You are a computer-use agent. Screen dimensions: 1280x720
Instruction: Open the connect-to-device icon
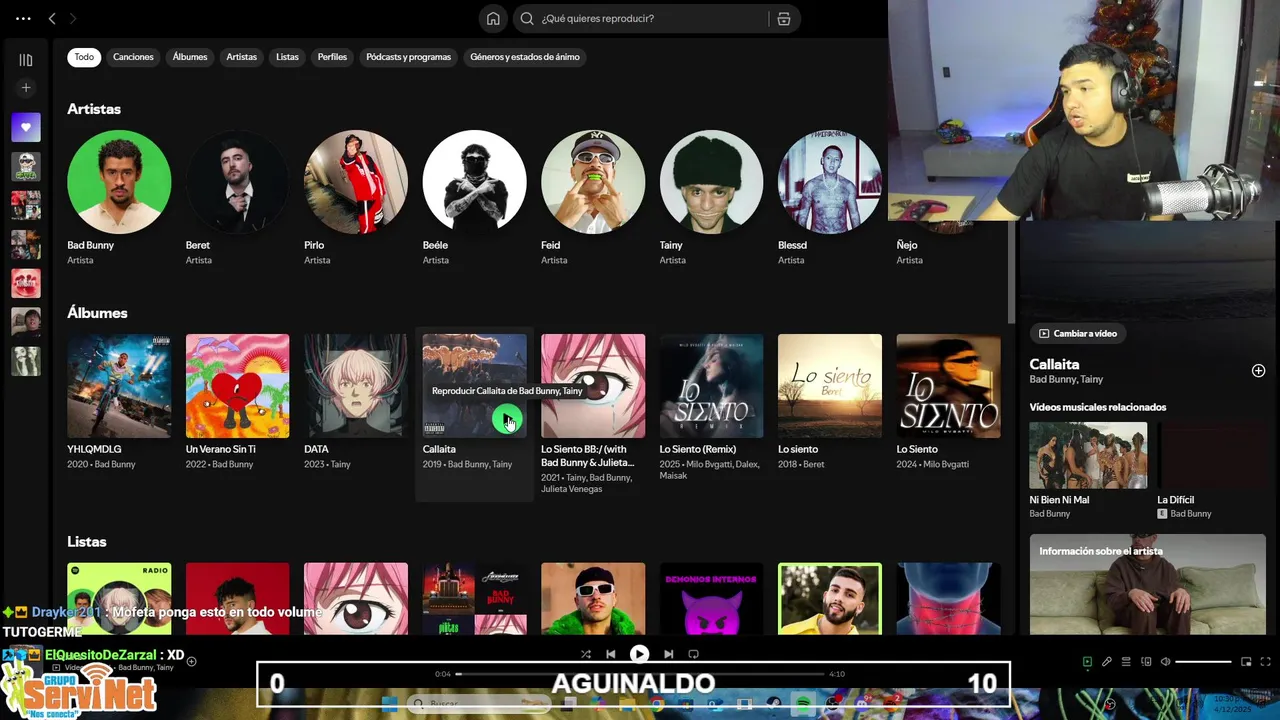[1146, 662]
